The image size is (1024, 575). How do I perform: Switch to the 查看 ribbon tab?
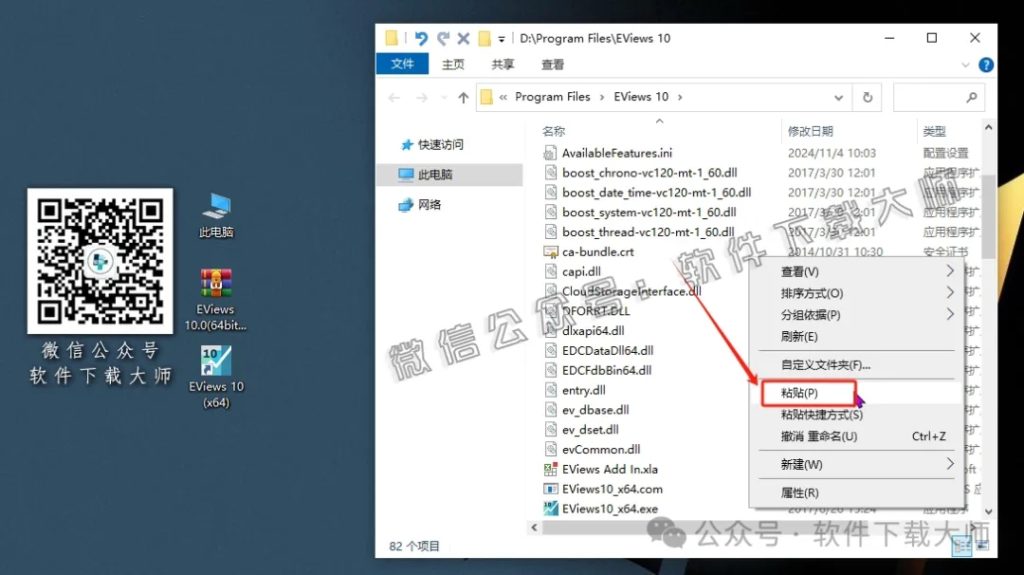pos(552,64)
